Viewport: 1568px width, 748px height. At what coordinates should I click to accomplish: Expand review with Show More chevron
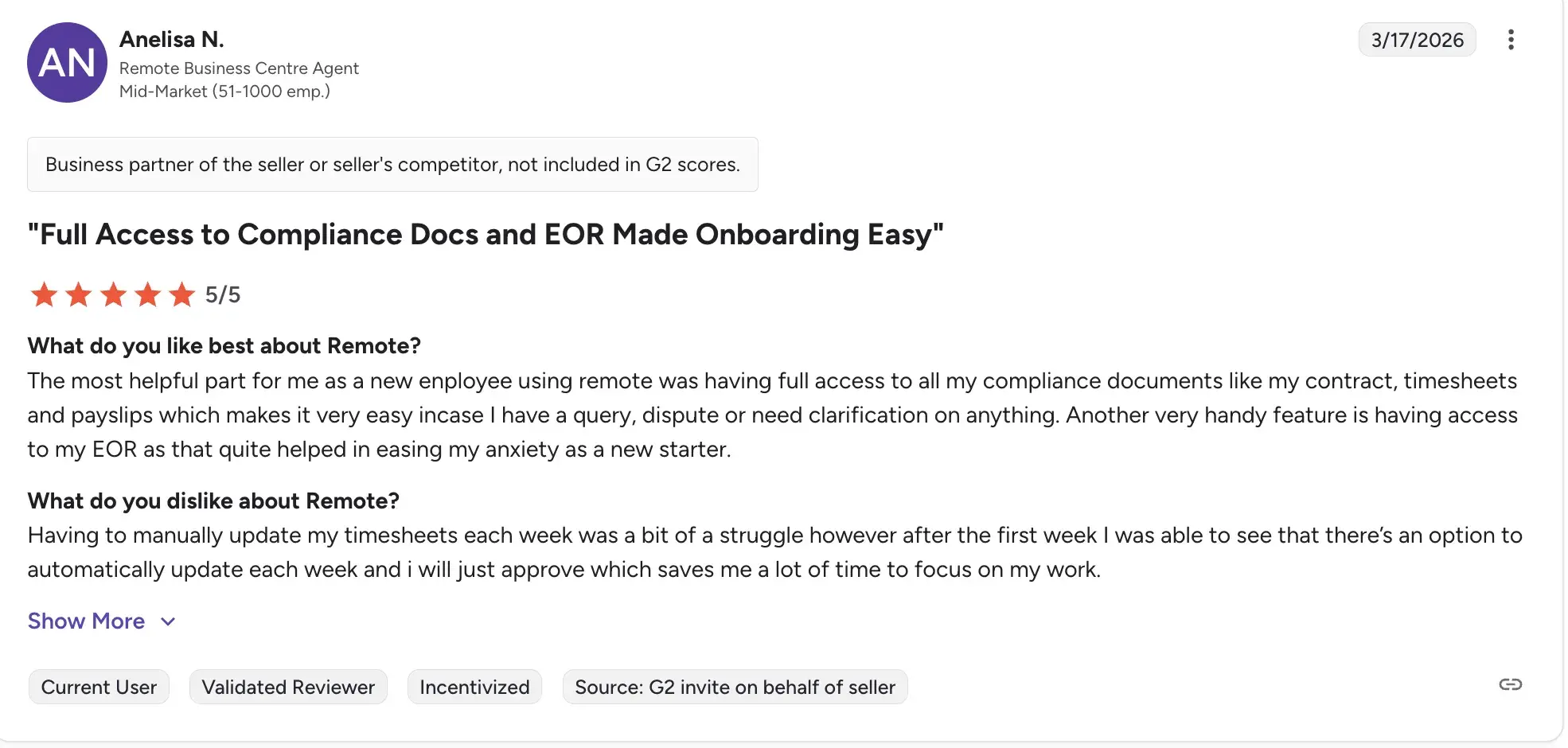tap(168, 621)
